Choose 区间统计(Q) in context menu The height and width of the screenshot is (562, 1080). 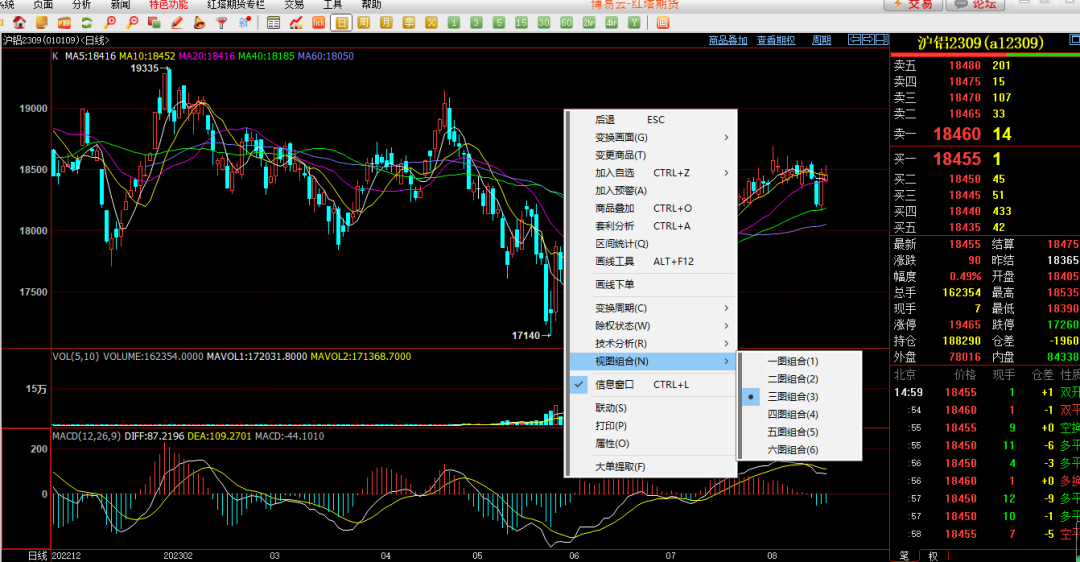651,244
